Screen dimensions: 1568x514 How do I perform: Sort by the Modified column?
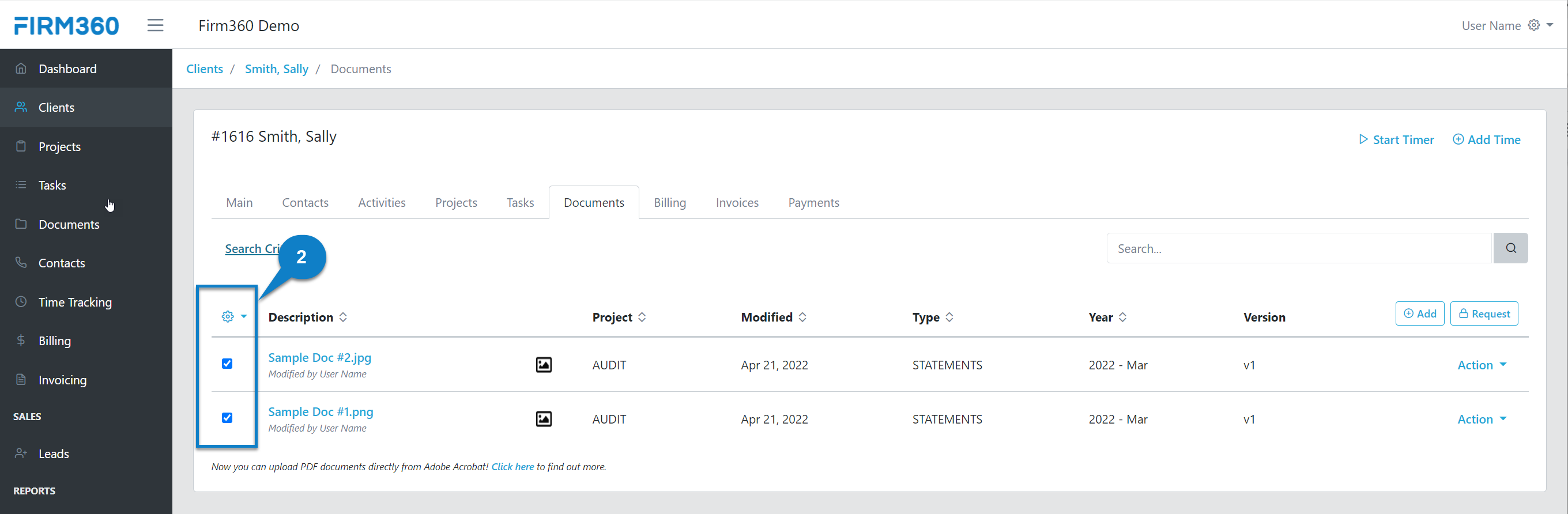click(774, 317)
